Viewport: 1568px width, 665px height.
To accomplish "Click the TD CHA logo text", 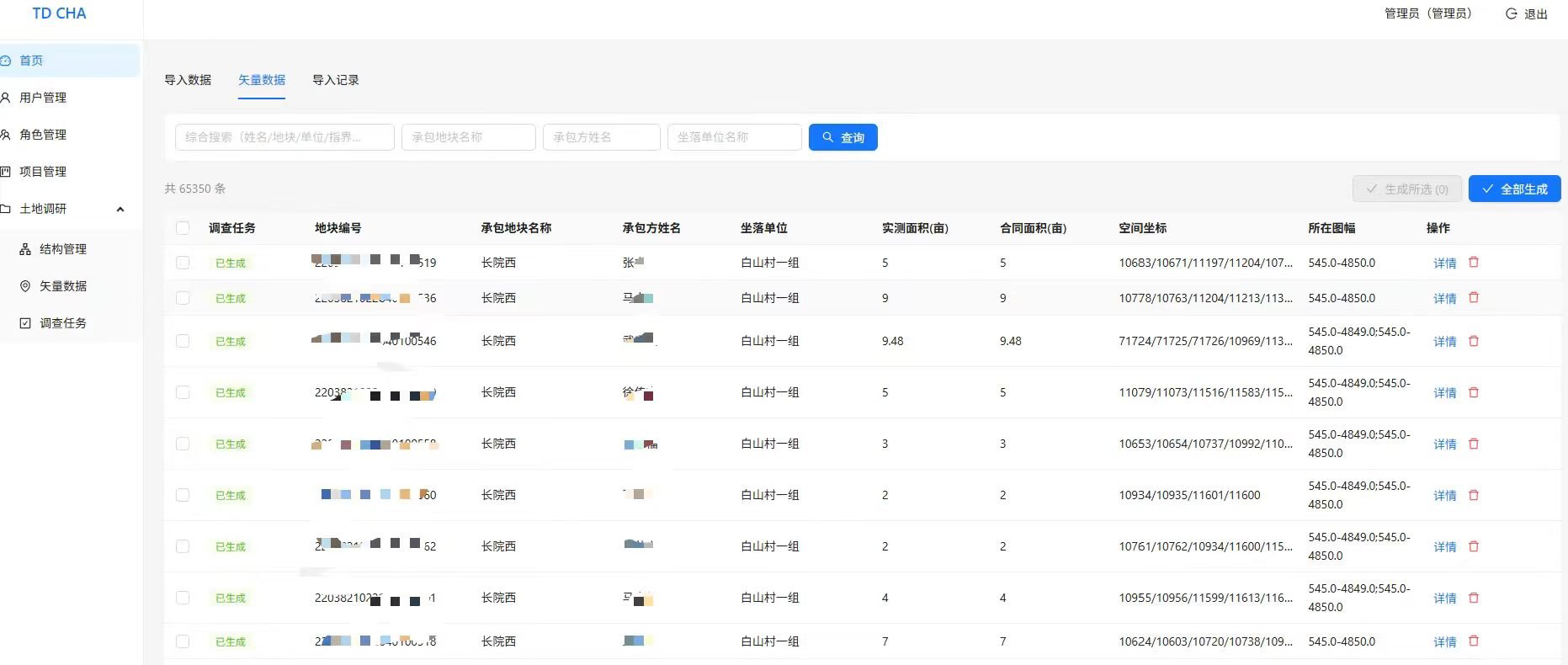I will [59, 13].
